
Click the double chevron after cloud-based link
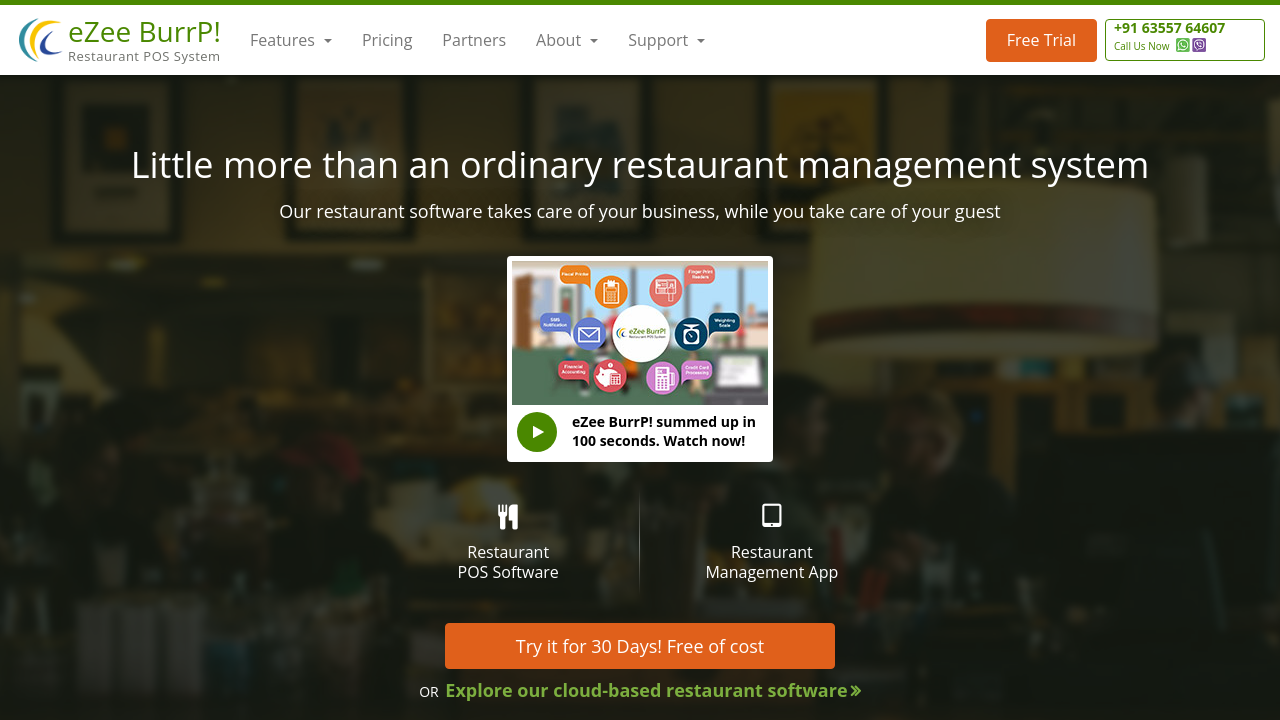[856, 691]
